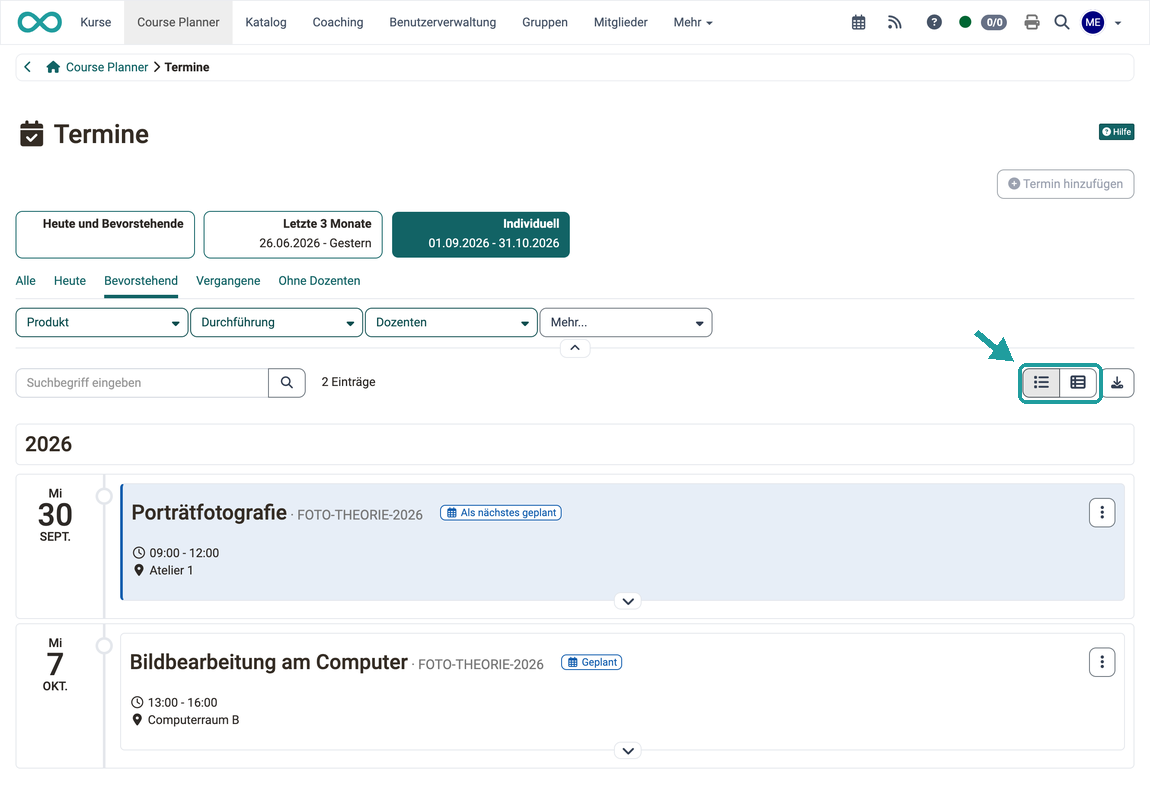Switch to the Vergangene tab
This screenshot has height=804, width=1150.
pyautogui.click(x=228, y=281)
